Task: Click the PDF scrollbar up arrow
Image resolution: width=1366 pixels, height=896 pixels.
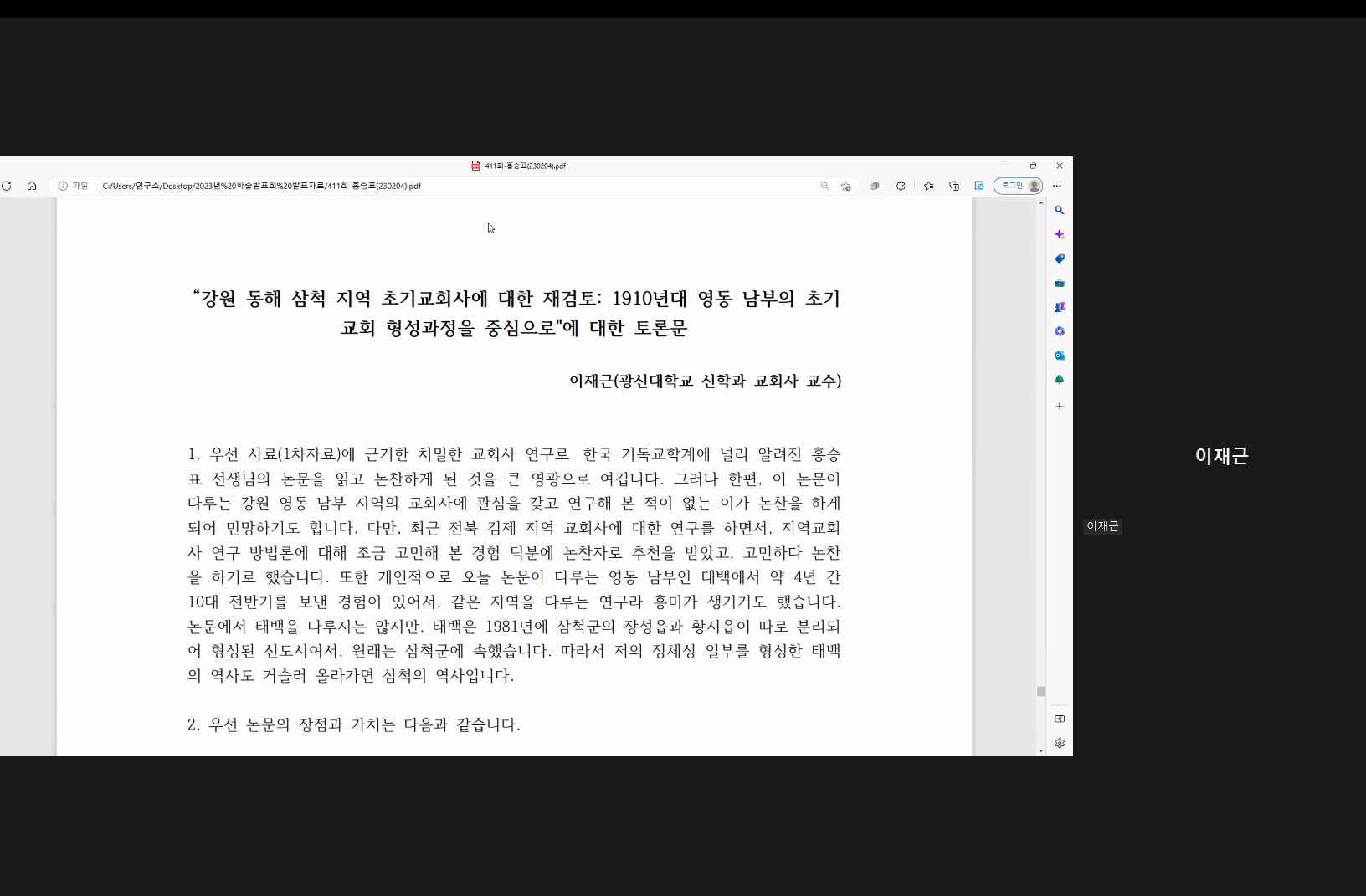Action: click(x=1040, y=202)
